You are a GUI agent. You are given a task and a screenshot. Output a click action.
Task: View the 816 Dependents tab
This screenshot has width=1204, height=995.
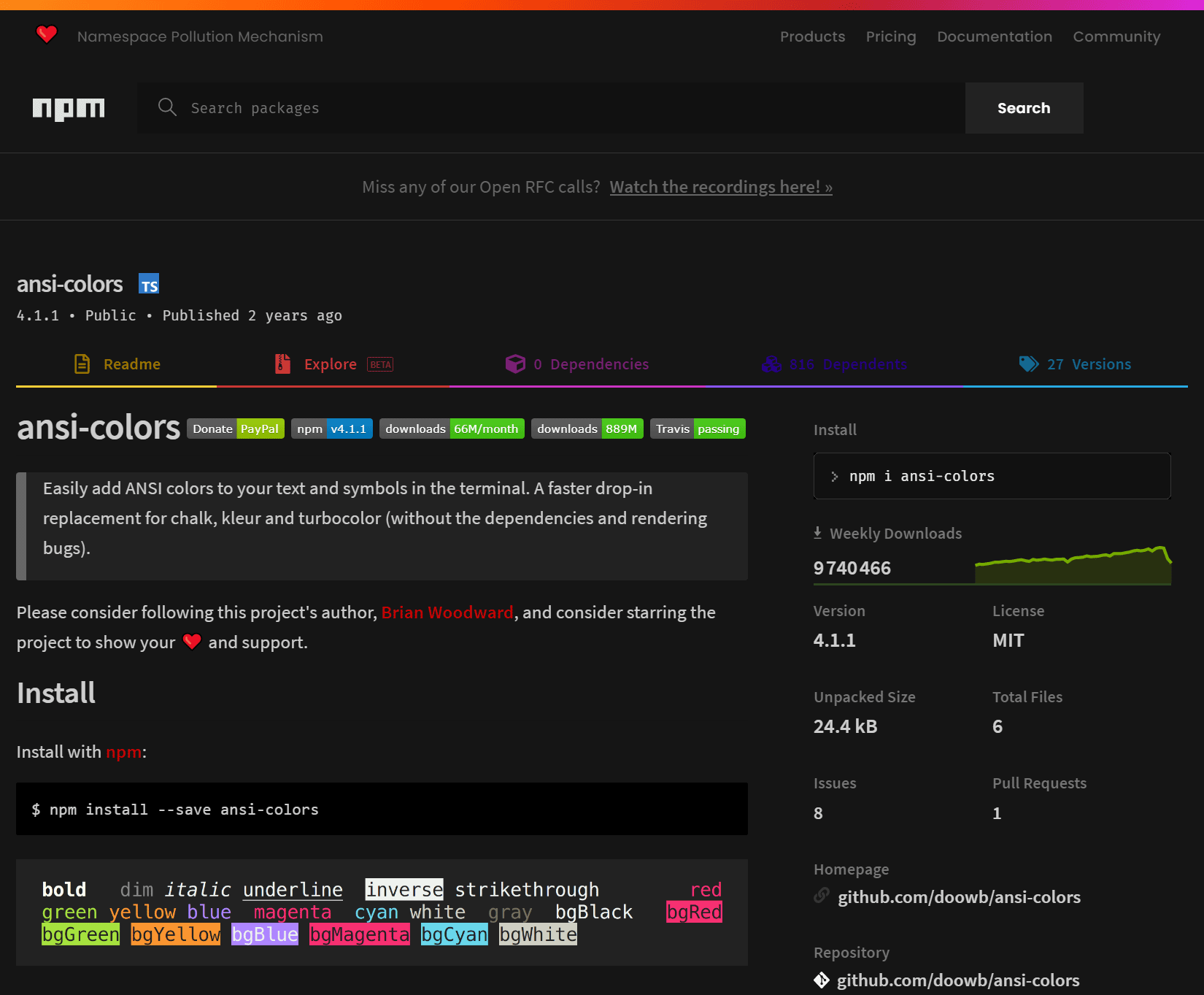tap(834, 364)
